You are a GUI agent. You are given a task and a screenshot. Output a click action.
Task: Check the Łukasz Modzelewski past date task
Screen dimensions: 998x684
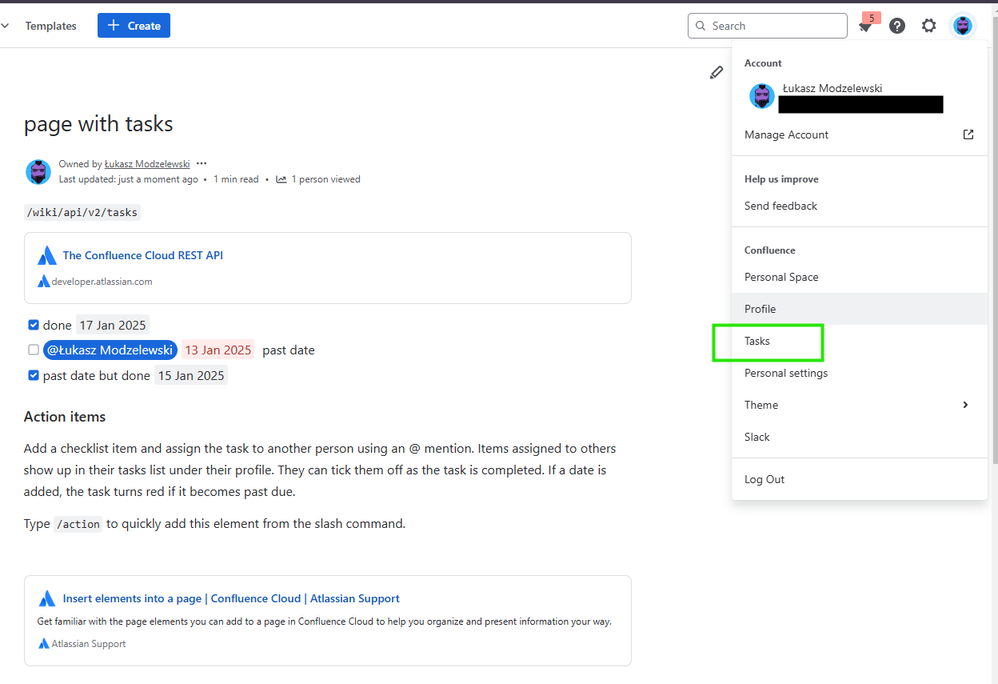(x=34, y=350)
